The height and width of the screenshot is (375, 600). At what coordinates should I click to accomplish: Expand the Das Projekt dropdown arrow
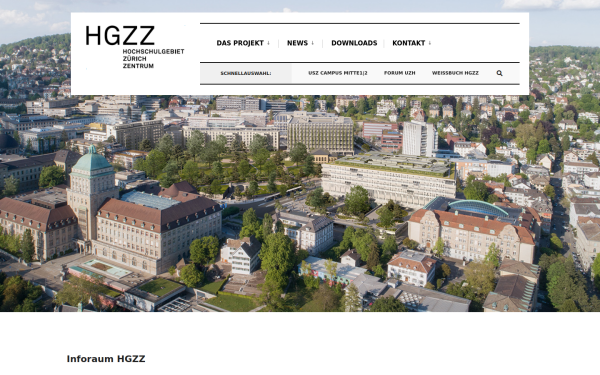pos(268,43)
